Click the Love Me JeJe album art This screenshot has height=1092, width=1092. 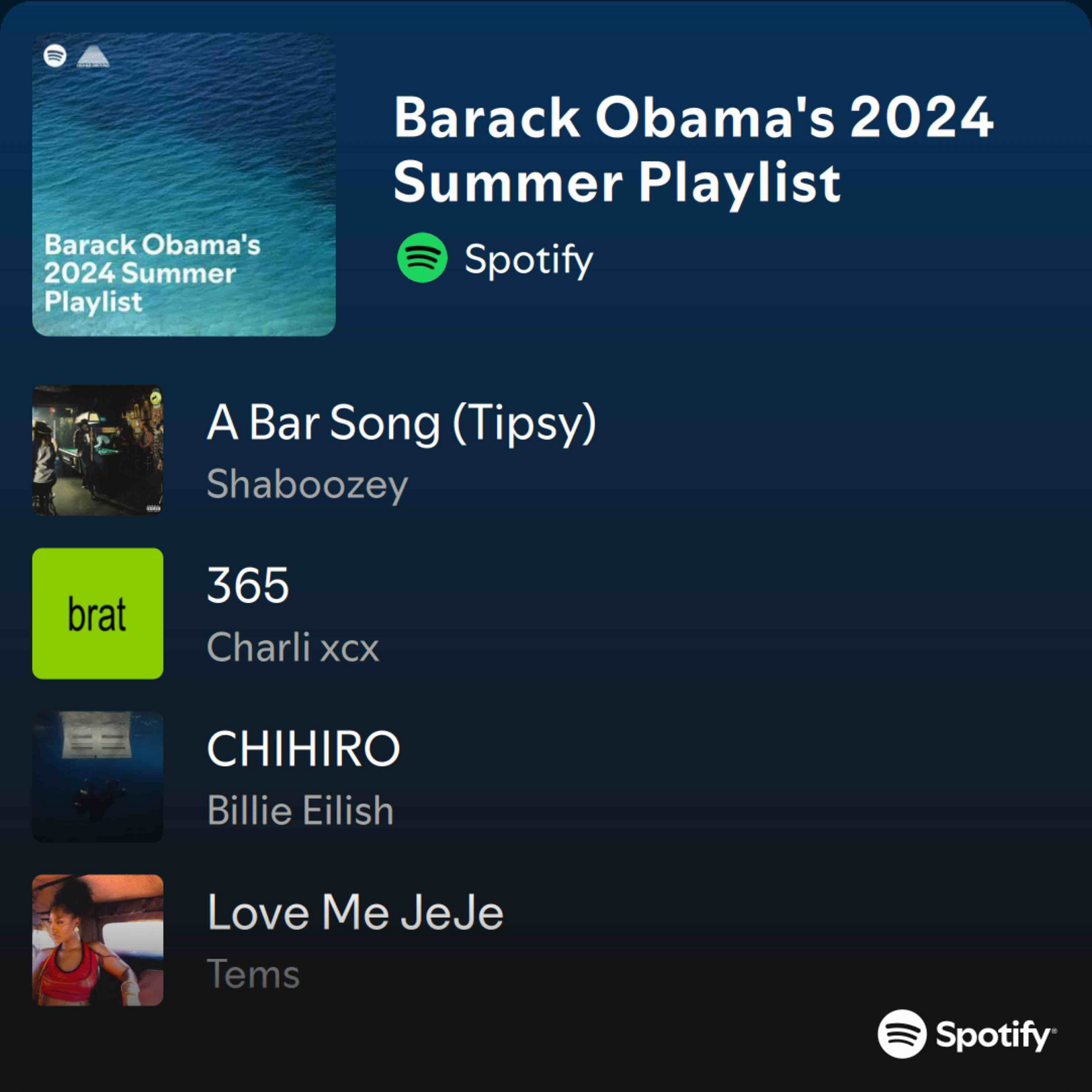pos(97,940)
